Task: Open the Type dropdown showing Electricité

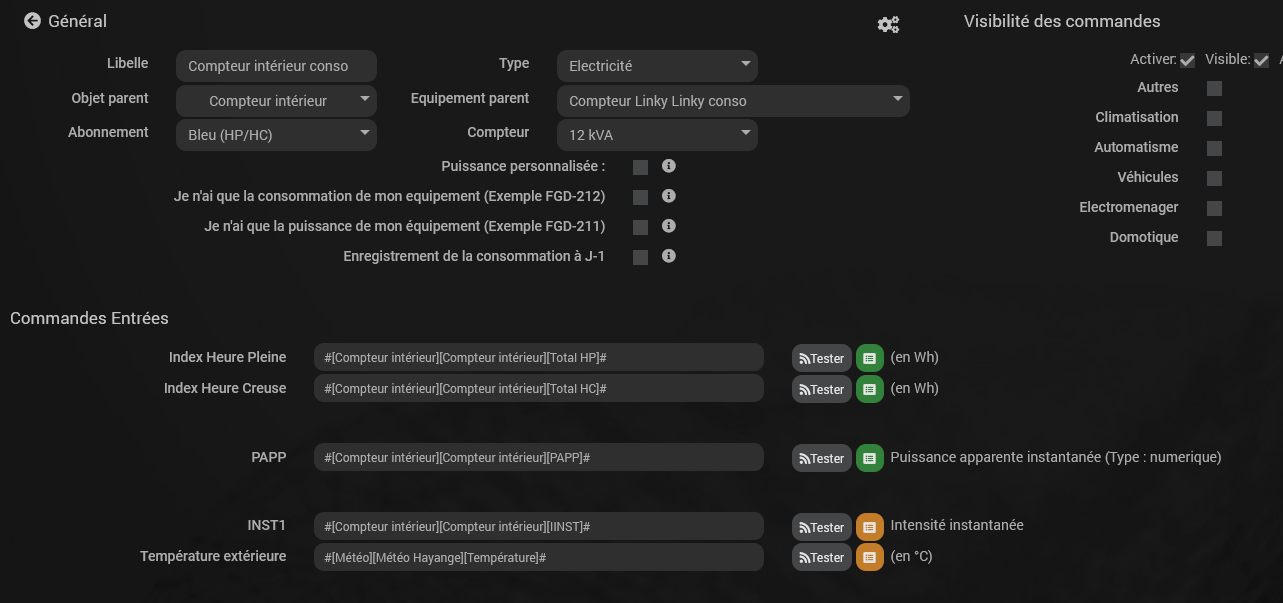Action: (x=657, y=66)
